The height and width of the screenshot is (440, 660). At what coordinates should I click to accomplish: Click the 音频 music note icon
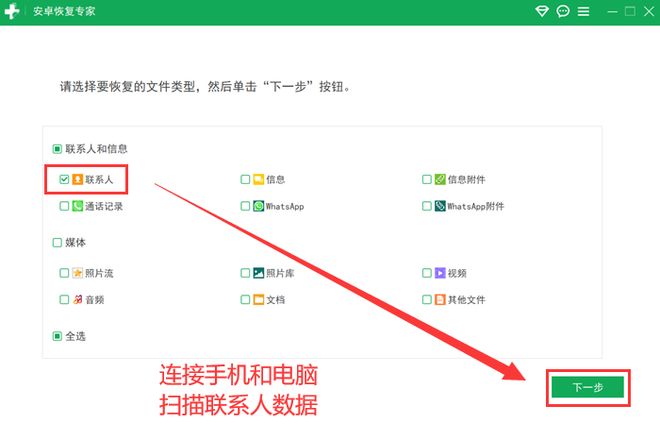point(77,299)
